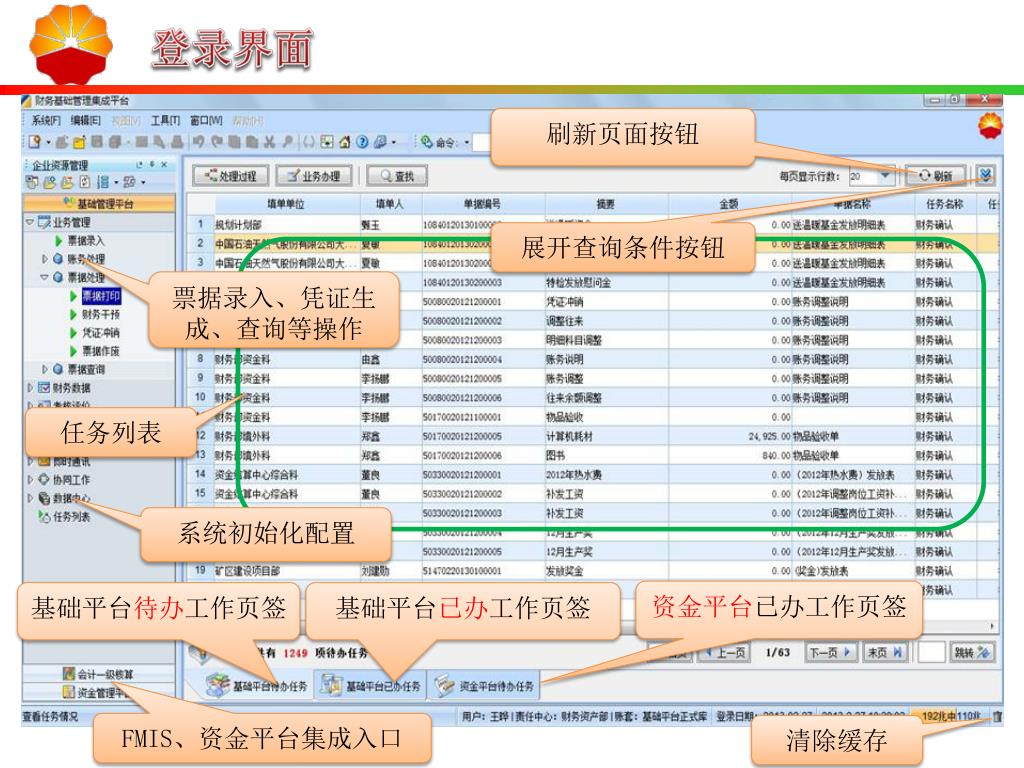Click first icon in 企业资源管理 panel toolbar
The height and width of the screenshot is (768, 1024).
click(32, 182)
